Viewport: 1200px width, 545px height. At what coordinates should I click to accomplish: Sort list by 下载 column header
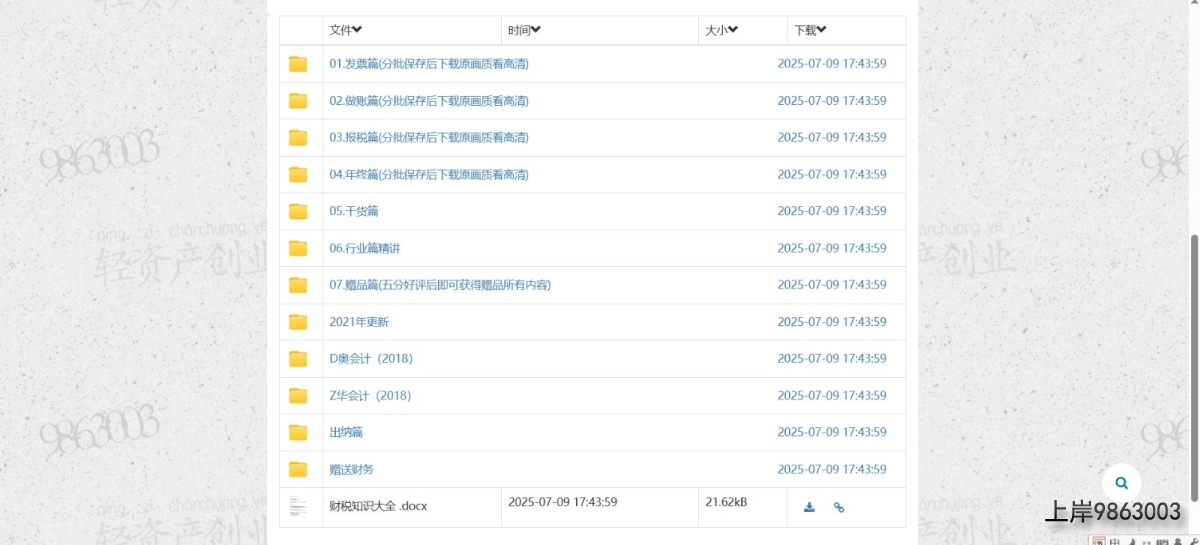810,30
